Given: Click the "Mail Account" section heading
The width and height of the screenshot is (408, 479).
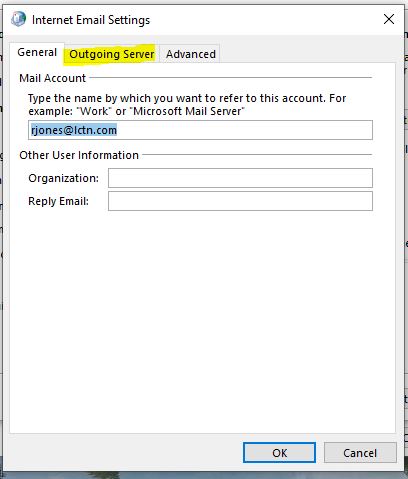Looking at the screenshot, I should point(52,78).
